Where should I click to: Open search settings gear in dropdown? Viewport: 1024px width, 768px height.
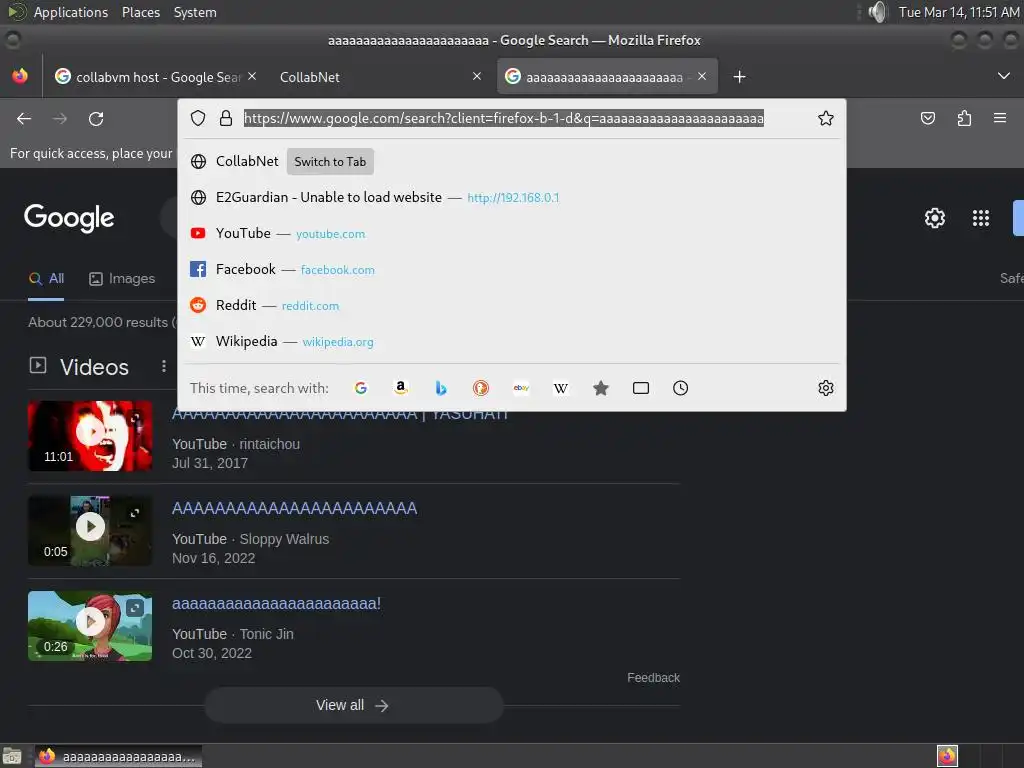825,388
